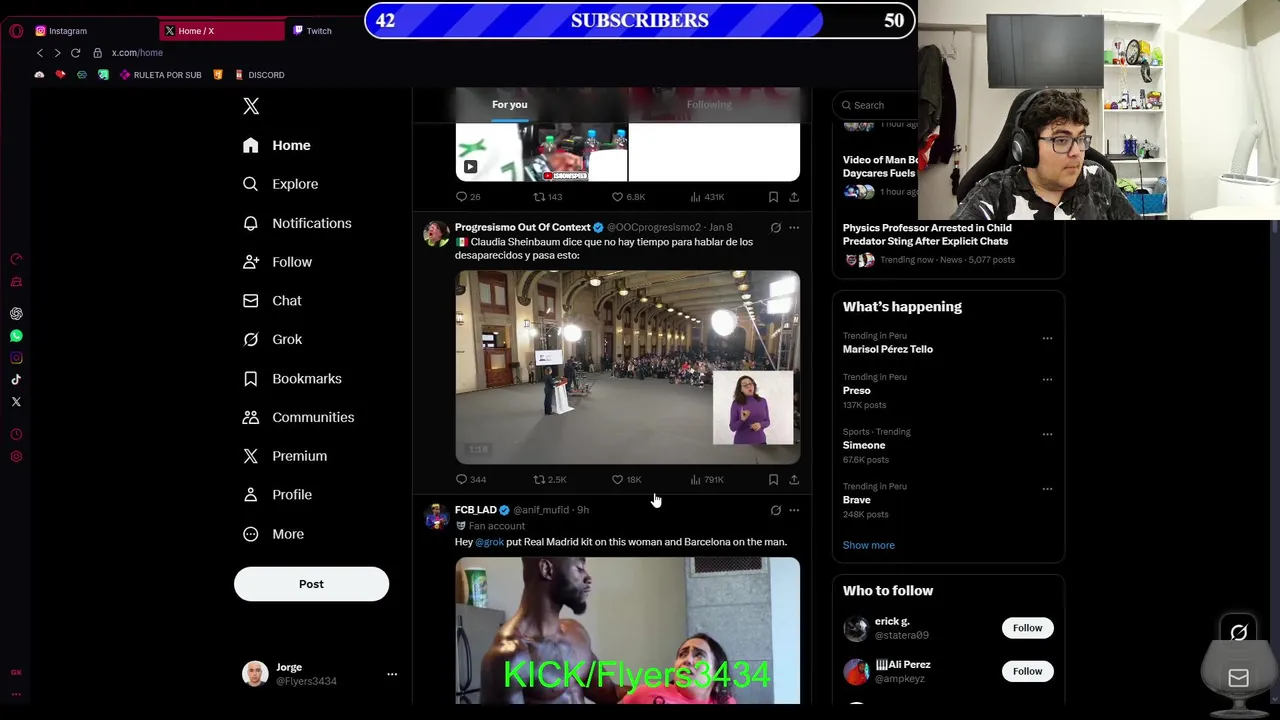
Task: Open more options on FCB LAD post
Action: [x=794, y=511]
